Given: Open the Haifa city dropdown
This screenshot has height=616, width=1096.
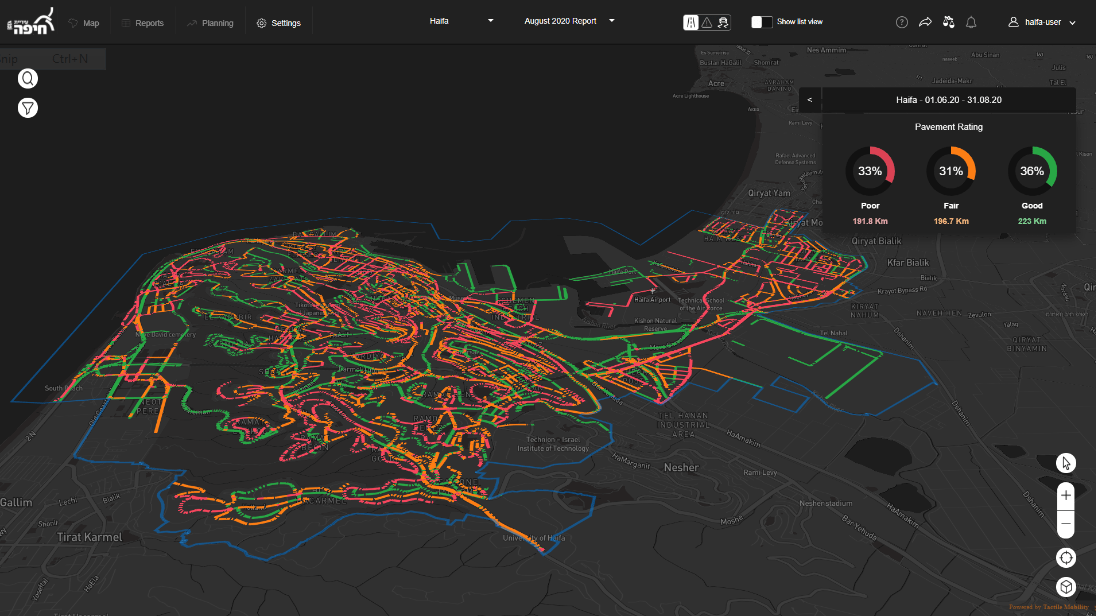Looking at the screenshot, I should pyautogui.click(x=462, y=21).
